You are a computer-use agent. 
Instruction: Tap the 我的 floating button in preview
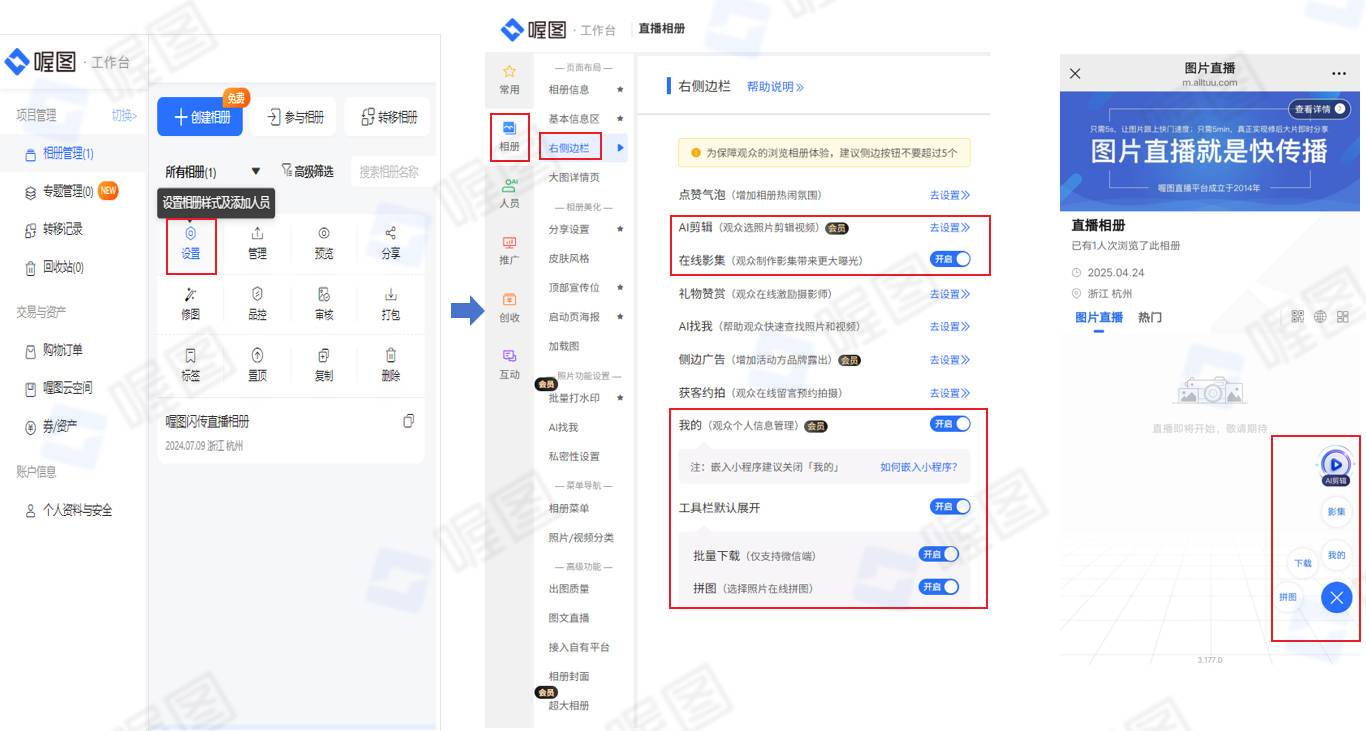(x=1336, y=555)
